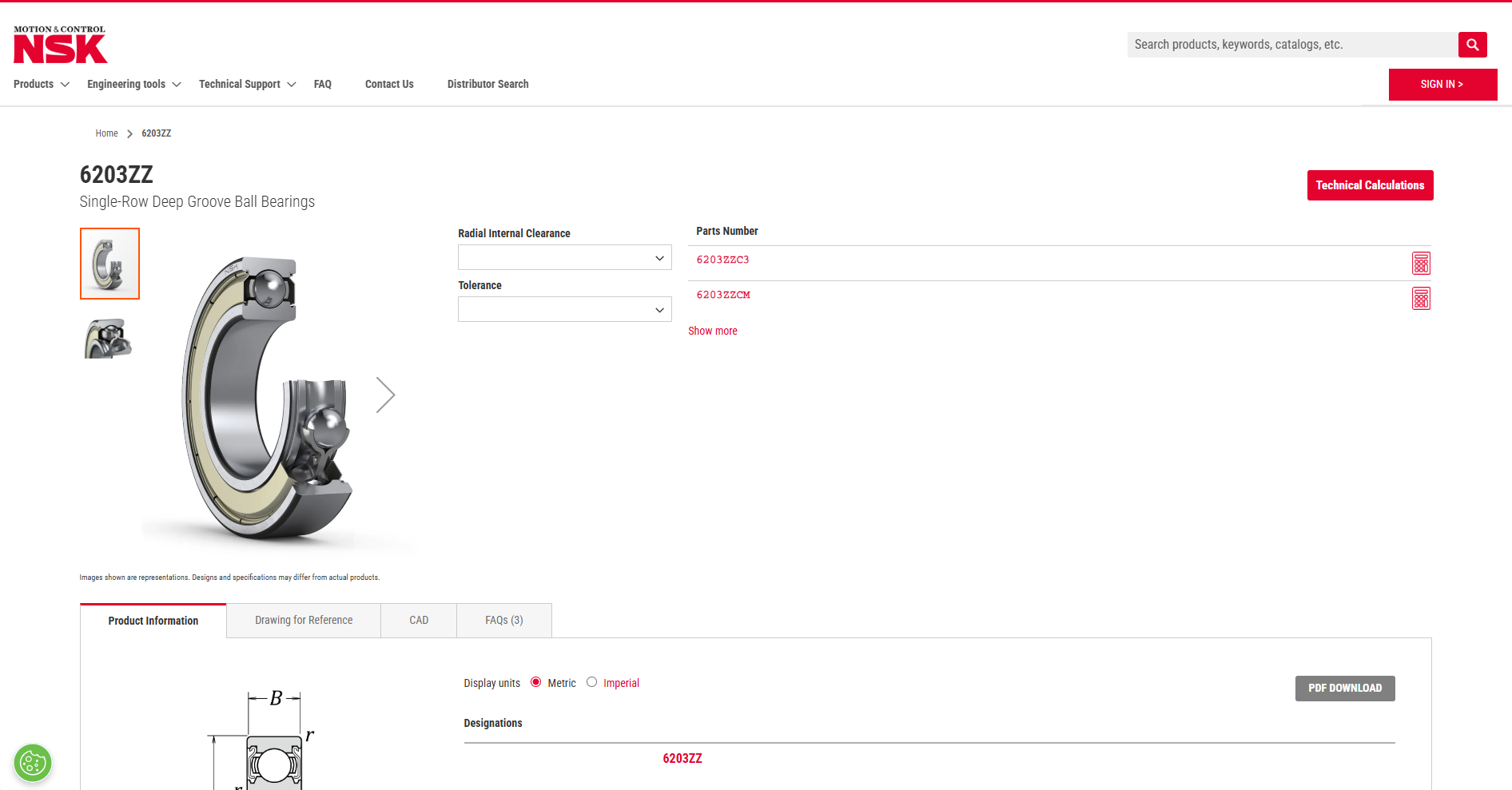The height and width of the screenshot is (790, 1512).
Task: Switch to the Drawing for Reference tab
Action: [x=304, y=620]
